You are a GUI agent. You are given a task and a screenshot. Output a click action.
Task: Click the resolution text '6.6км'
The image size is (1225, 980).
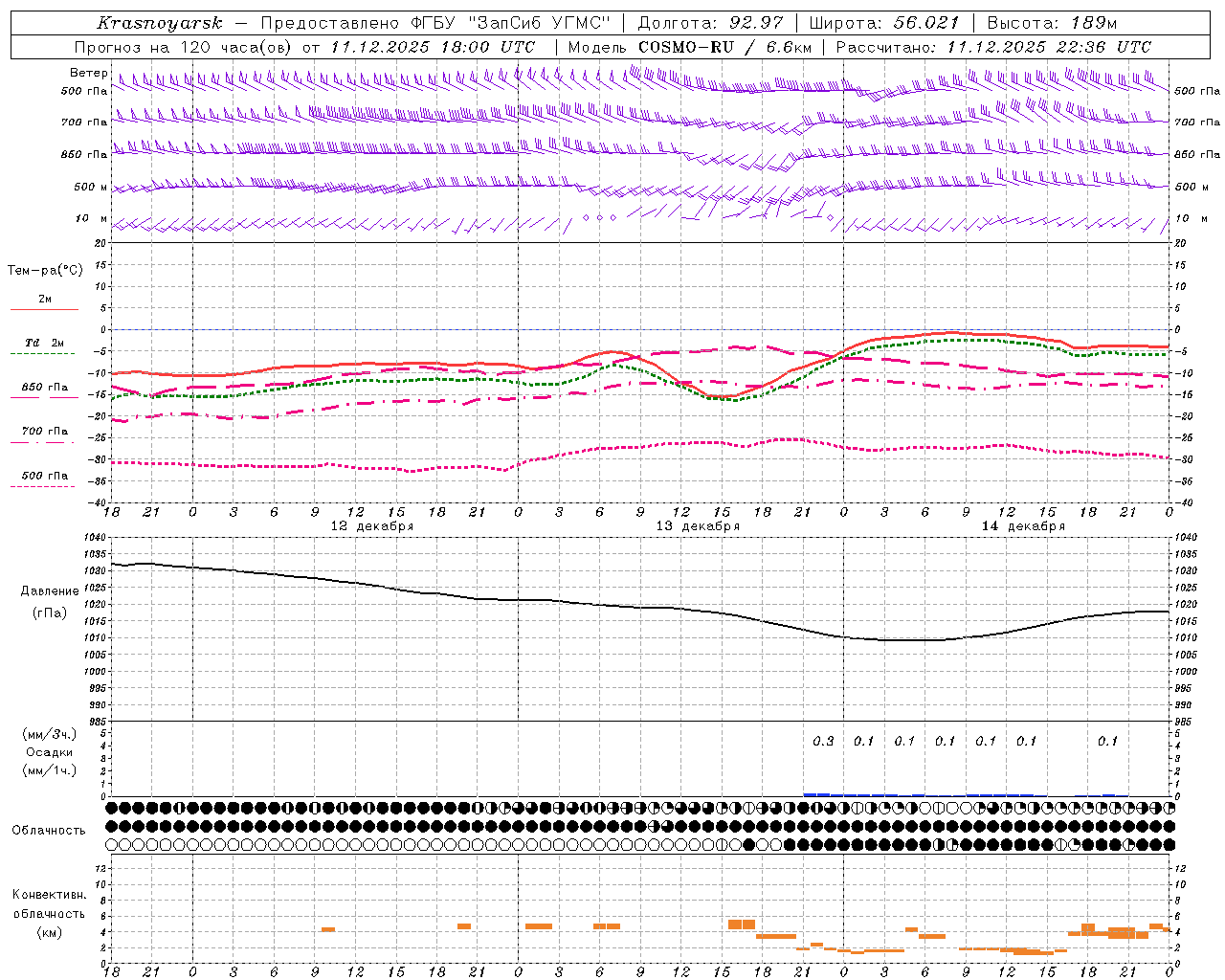click(x=790, y=47)
